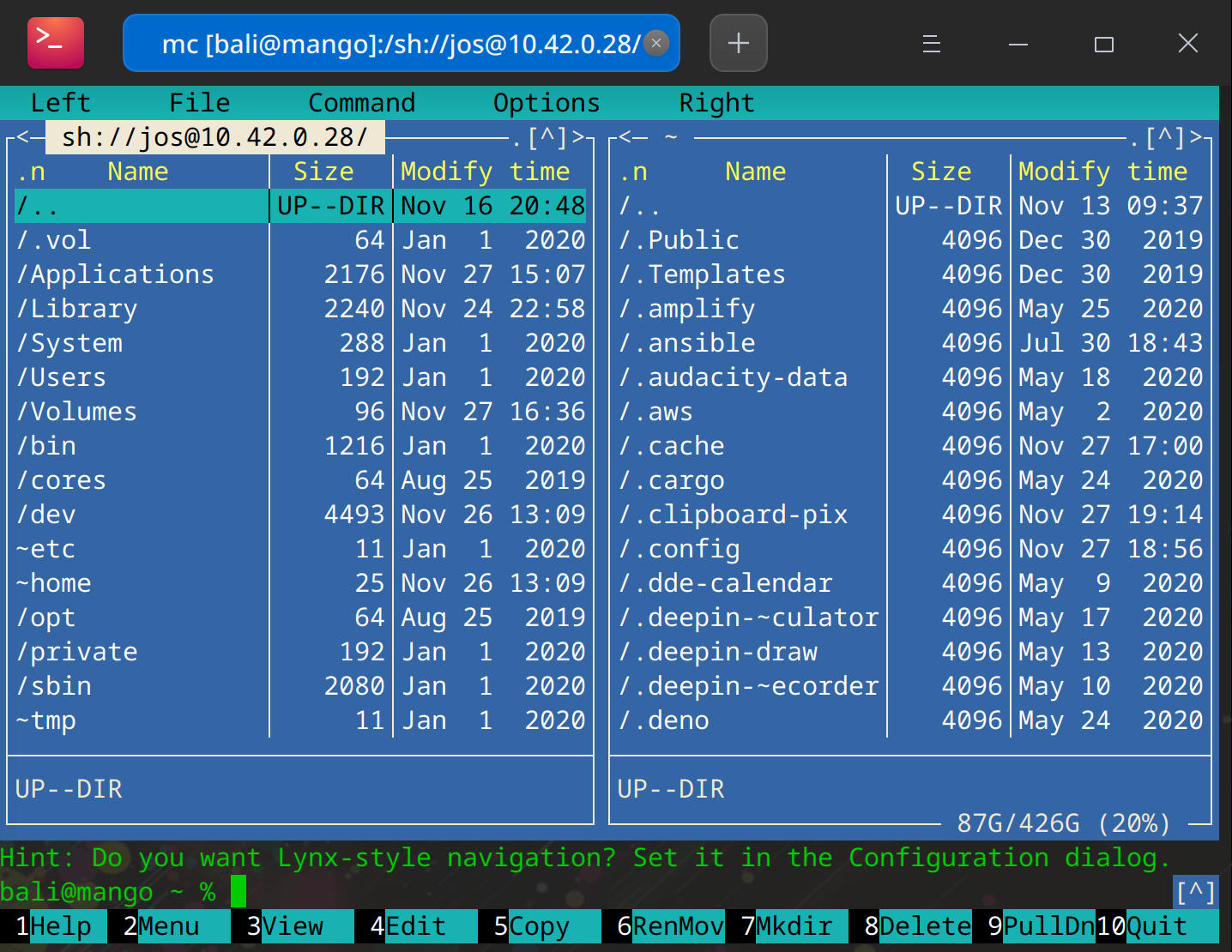
Task: Click the 6RenMov function key
Action: pos(663,926)
